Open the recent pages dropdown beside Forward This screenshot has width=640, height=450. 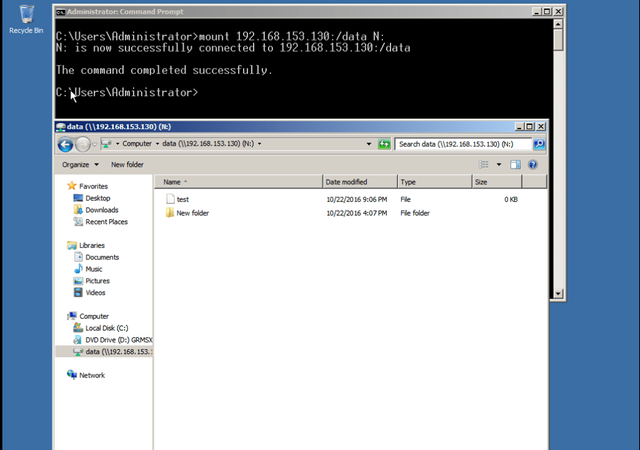point(95,144)
